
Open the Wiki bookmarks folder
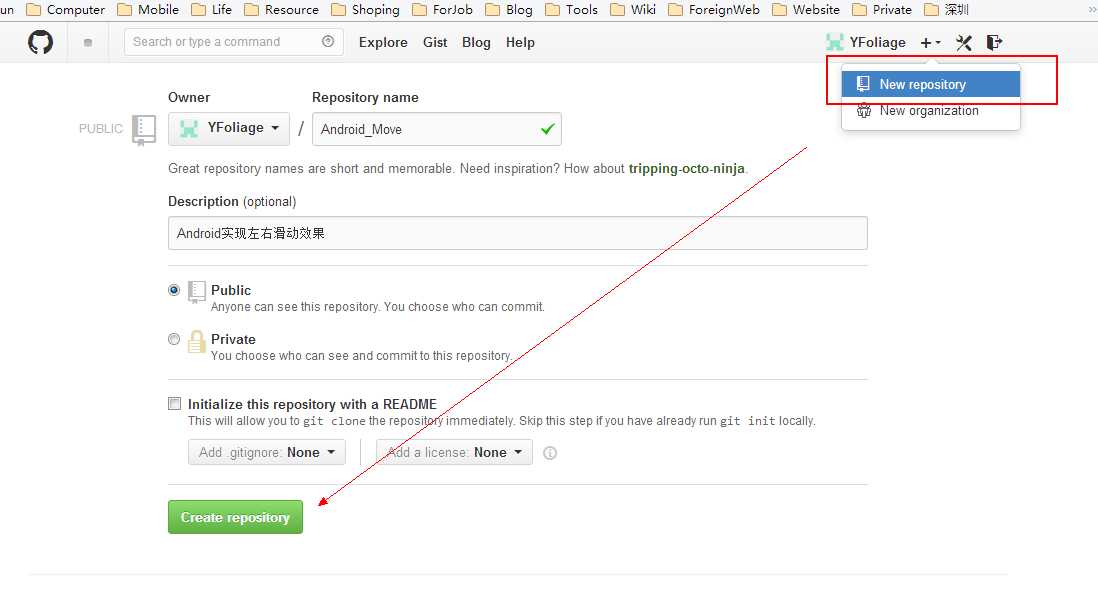(633, 10)
